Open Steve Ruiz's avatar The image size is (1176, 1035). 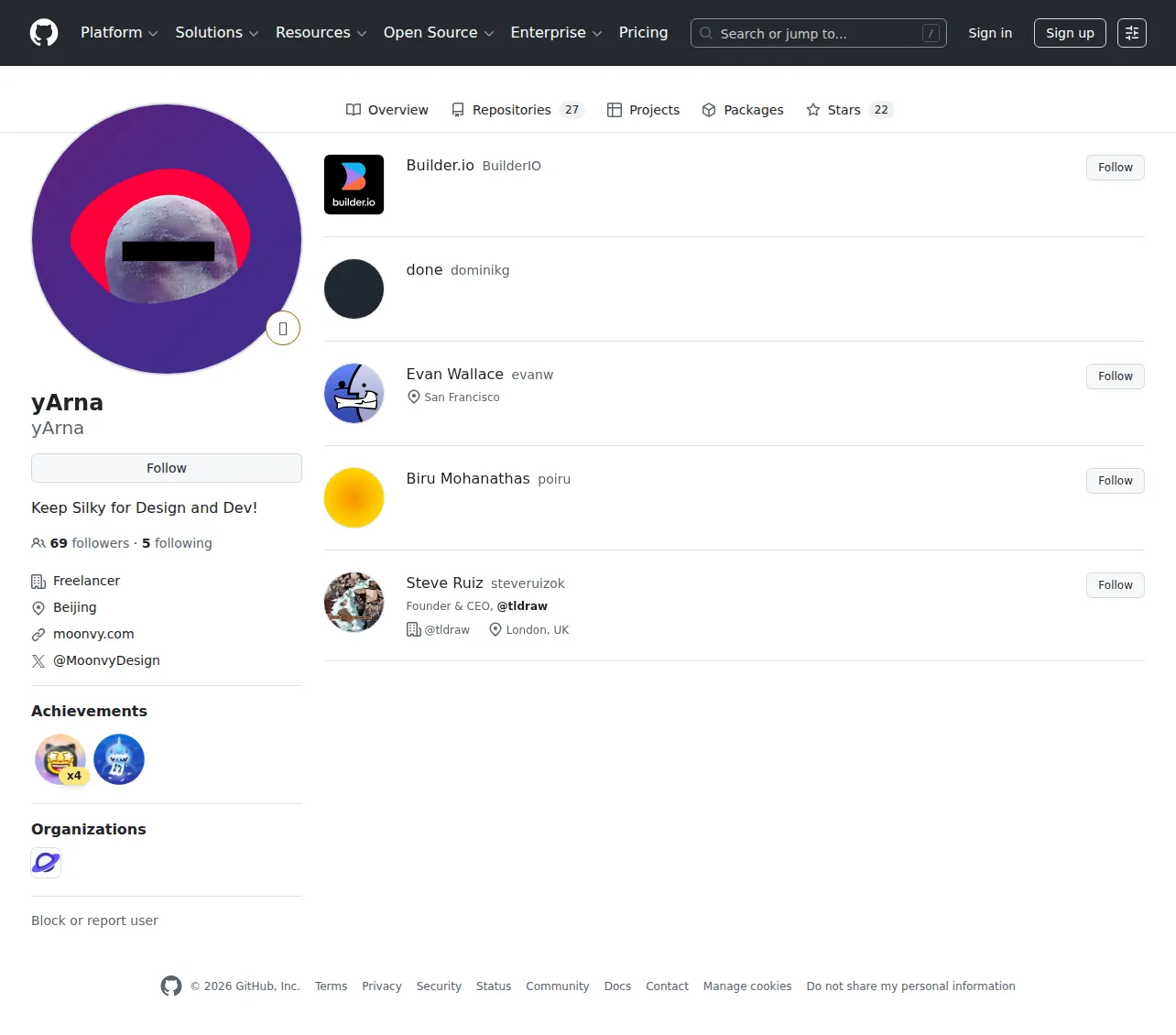coord(354,602)
